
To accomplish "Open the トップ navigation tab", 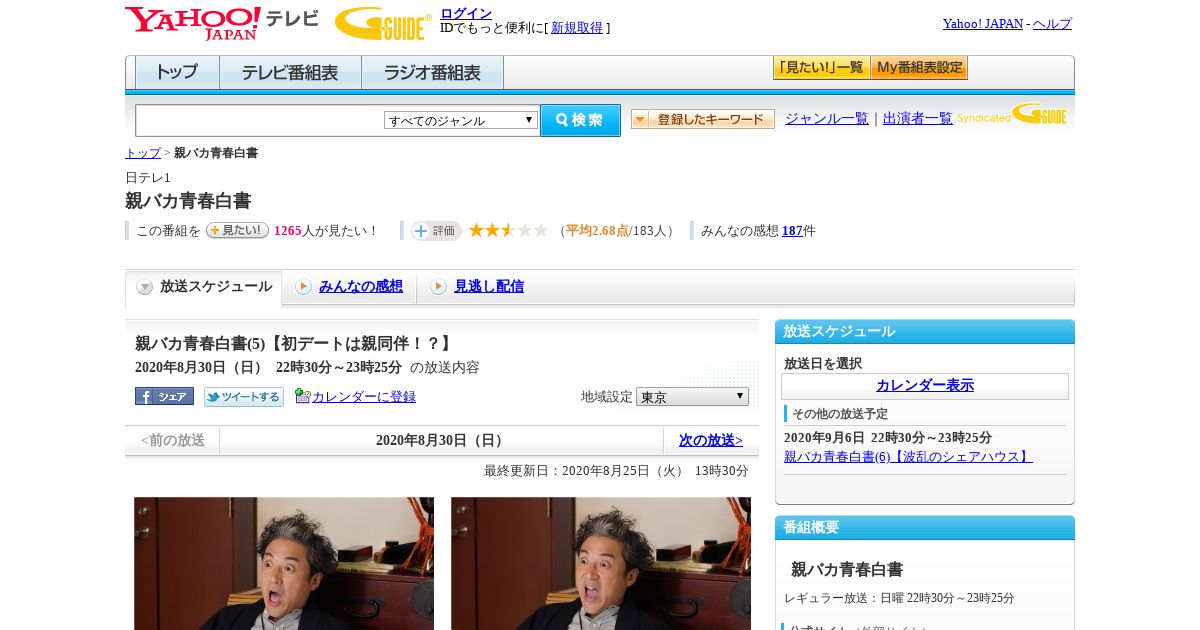I will point(177,72).
